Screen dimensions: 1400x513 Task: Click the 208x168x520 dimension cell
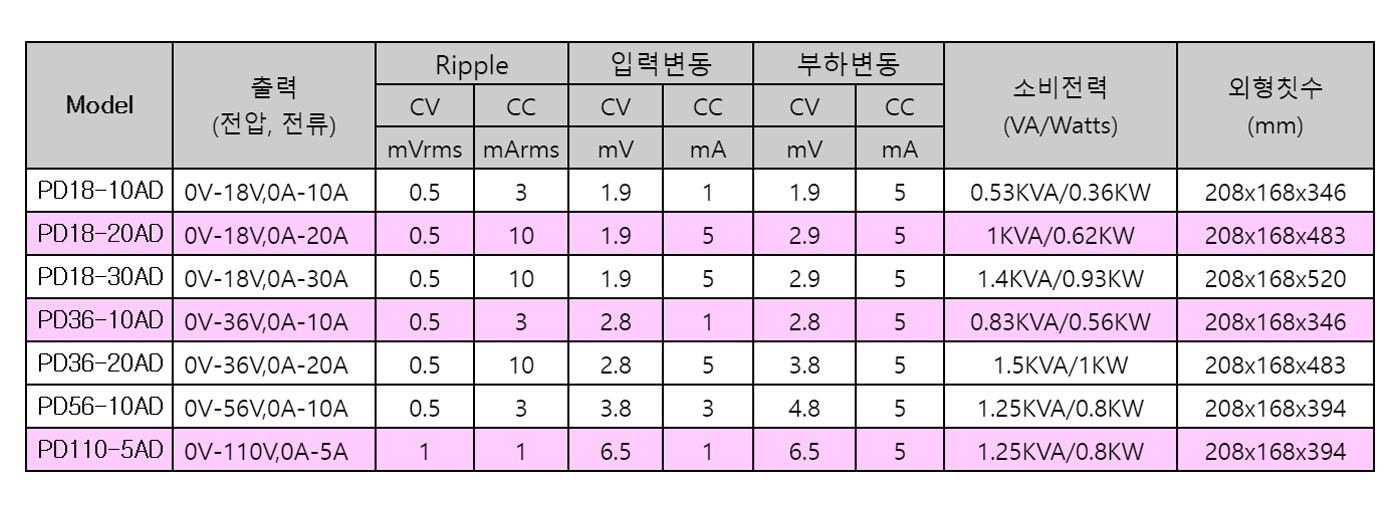pos(1275,277)
